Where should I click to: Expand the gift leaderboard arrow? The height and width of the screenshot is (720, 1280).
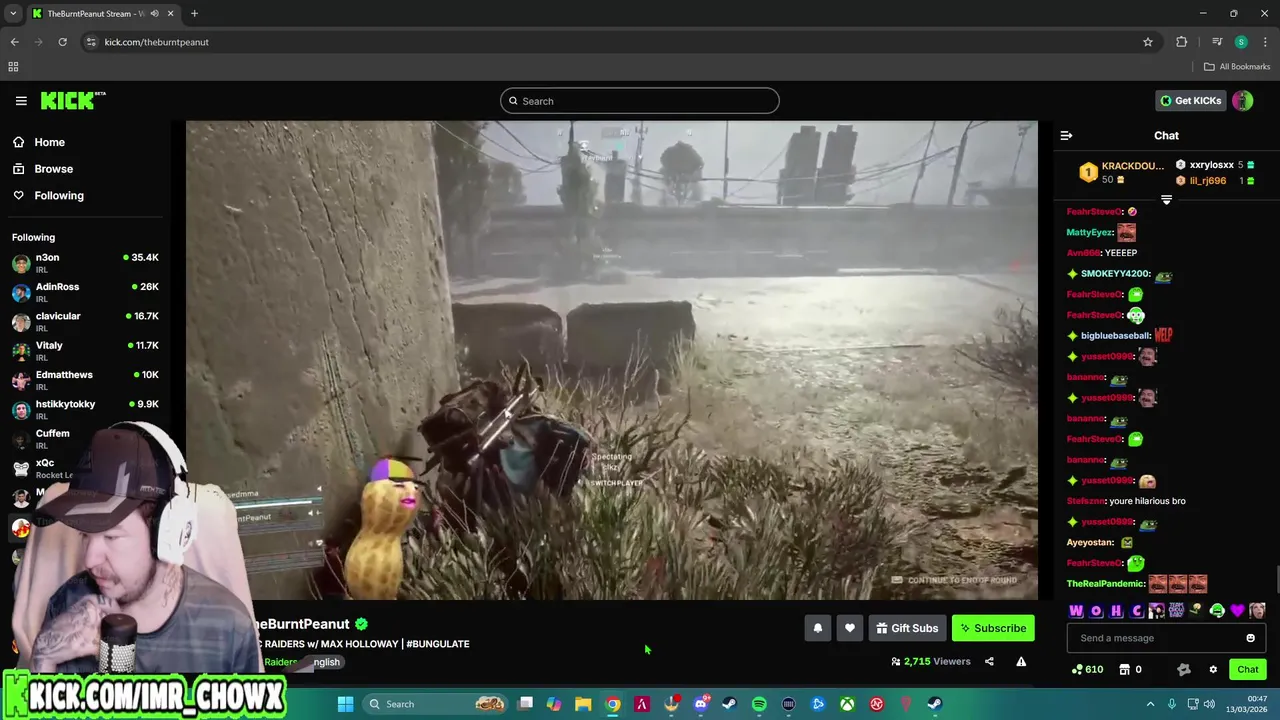point(1166,200)
